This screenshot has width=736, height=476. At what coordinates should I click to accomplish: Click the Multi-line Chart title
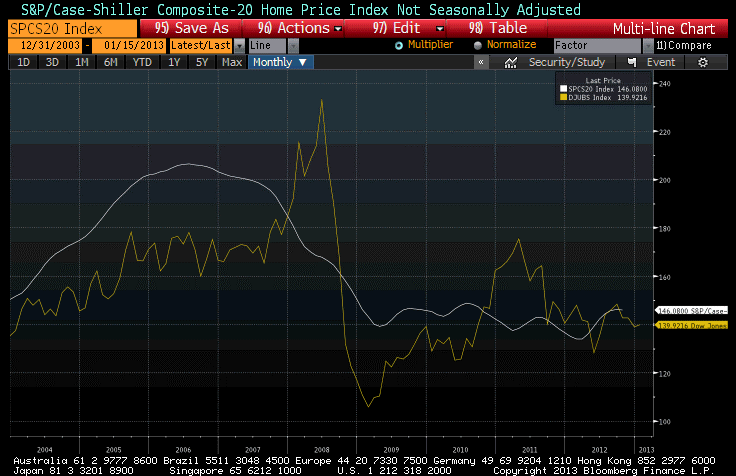[664, 29]
